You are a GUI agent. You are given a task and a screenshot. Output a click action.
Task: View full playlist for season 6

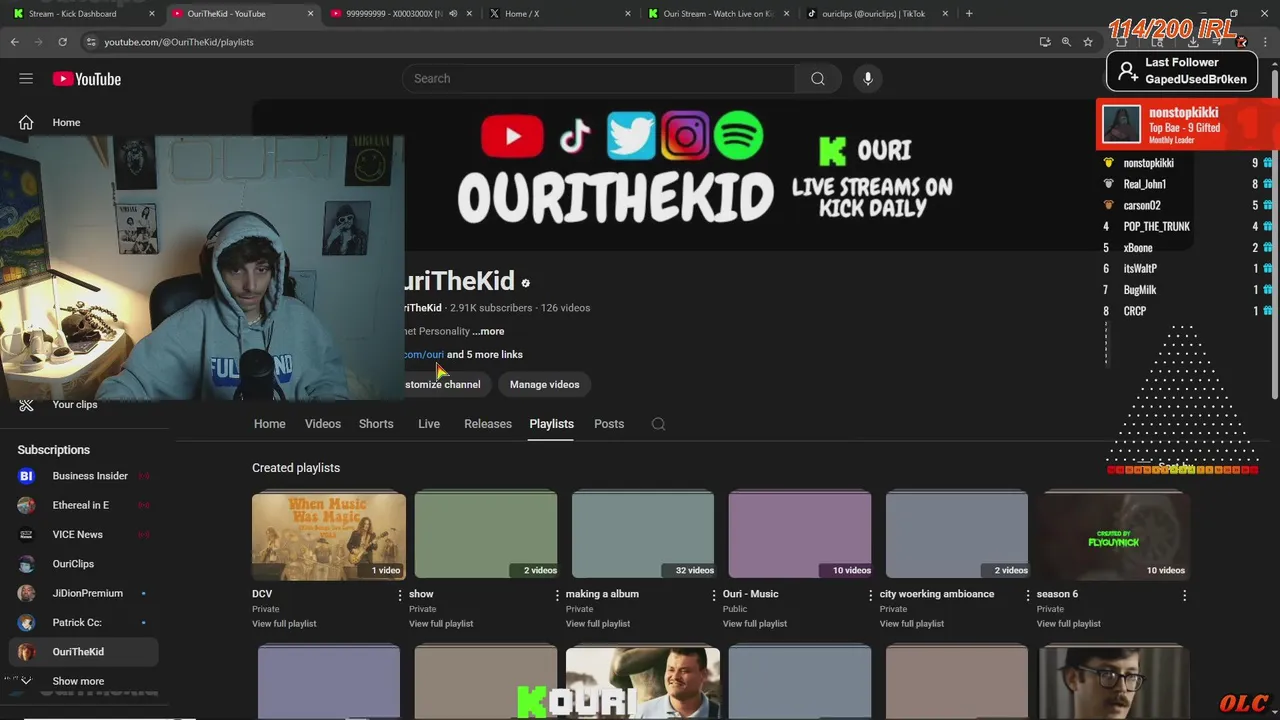1069,624
